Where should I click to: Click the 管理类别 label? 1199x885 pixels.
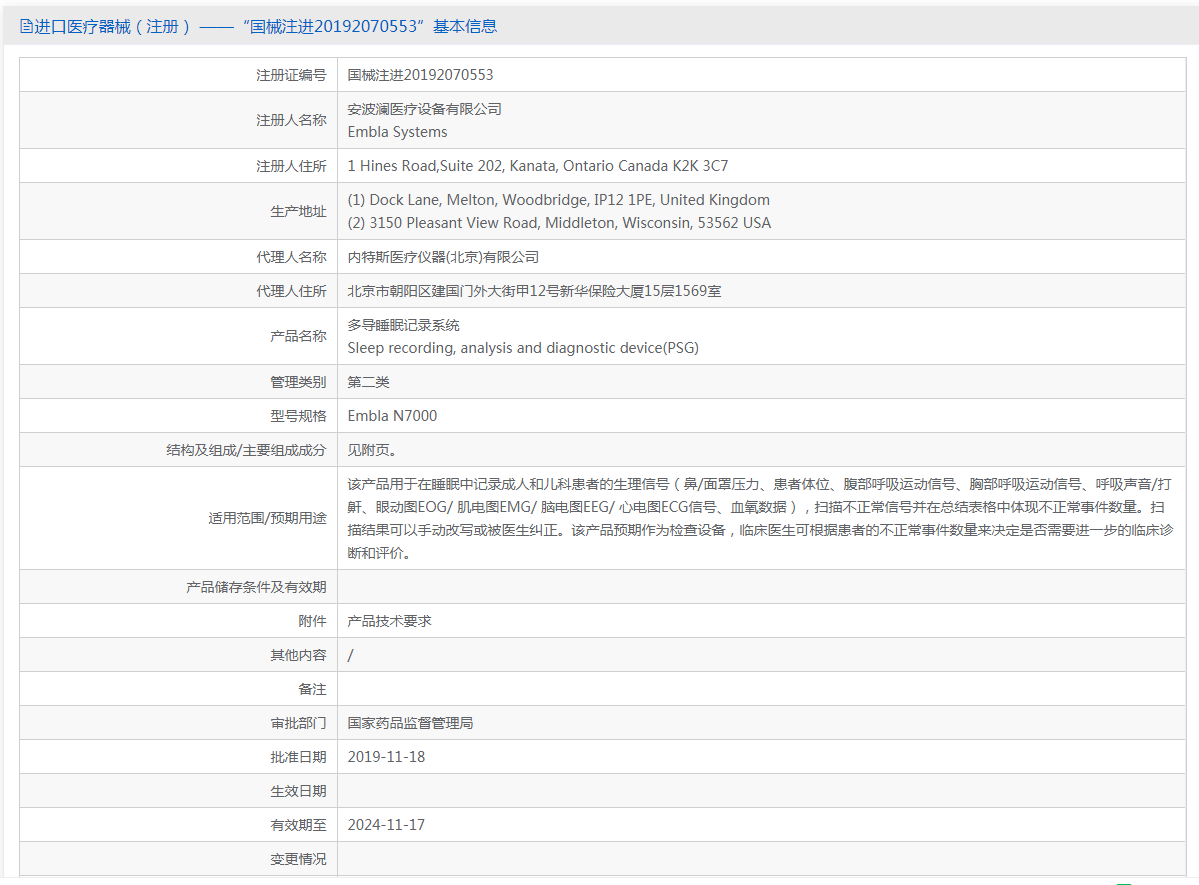tap(297, 382)
